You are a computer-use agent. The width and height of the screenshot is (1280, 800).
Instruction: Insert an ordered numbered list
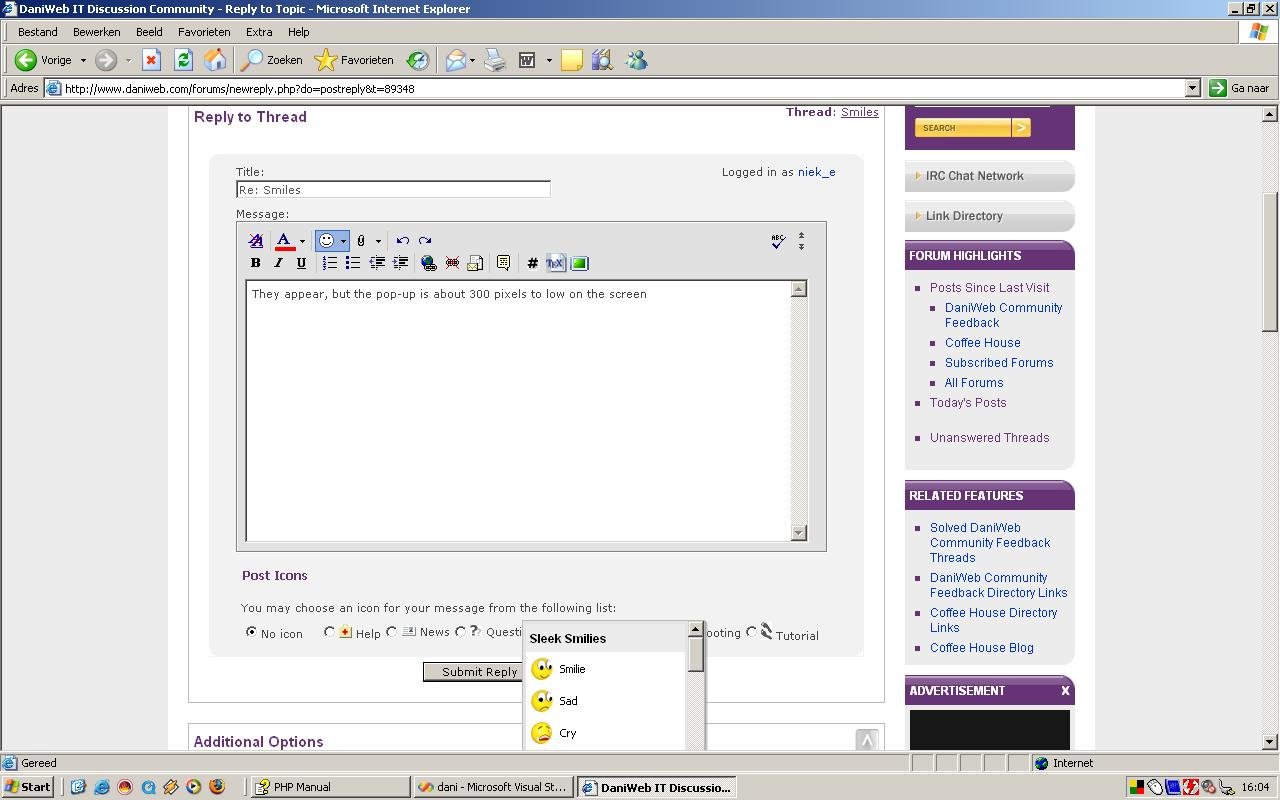coord(329,263)
